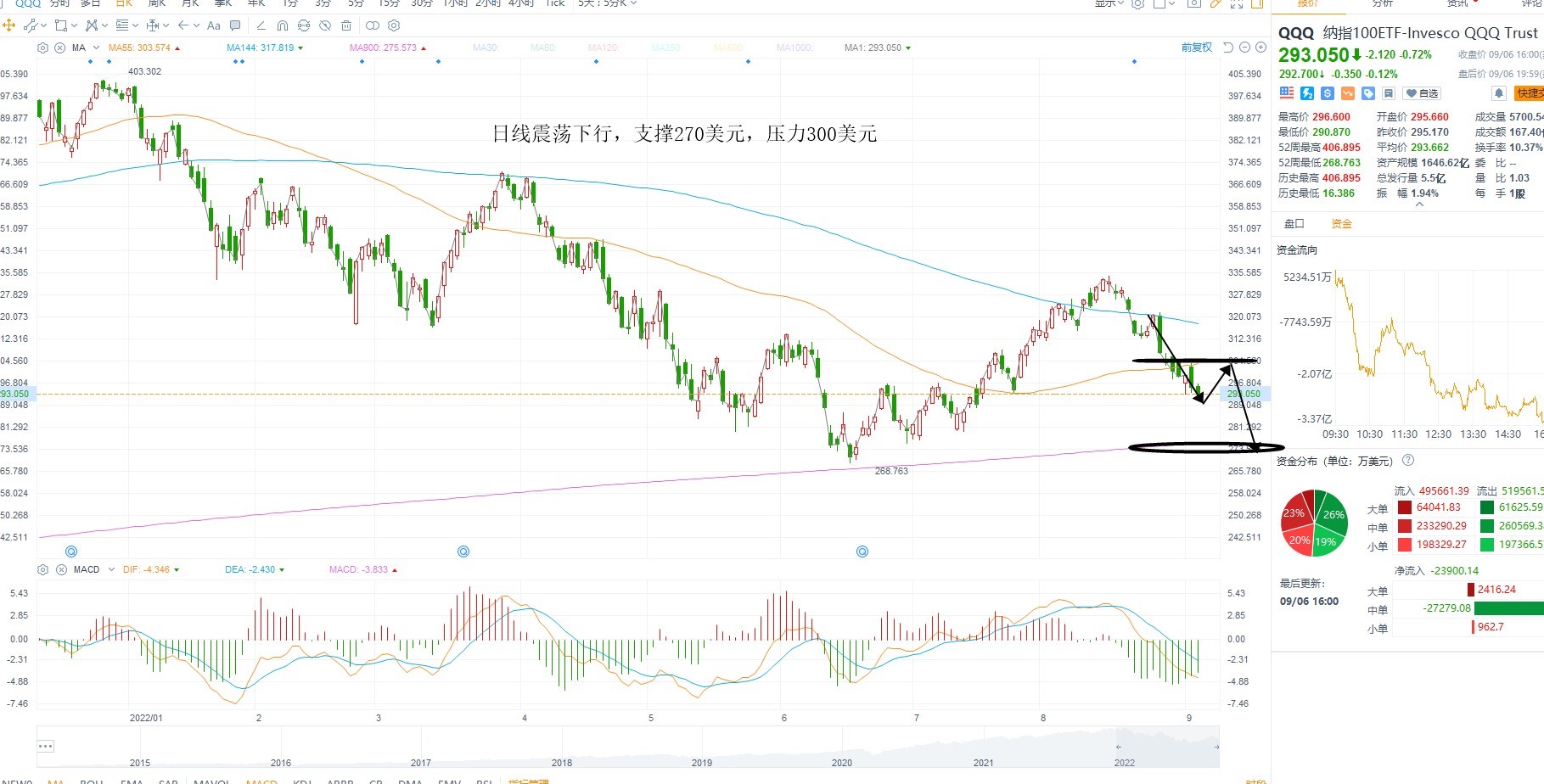The width and height of the screenshot is (1544, 784).
Task: Open the notes icon beside 自选
Action: point(1389,93)
